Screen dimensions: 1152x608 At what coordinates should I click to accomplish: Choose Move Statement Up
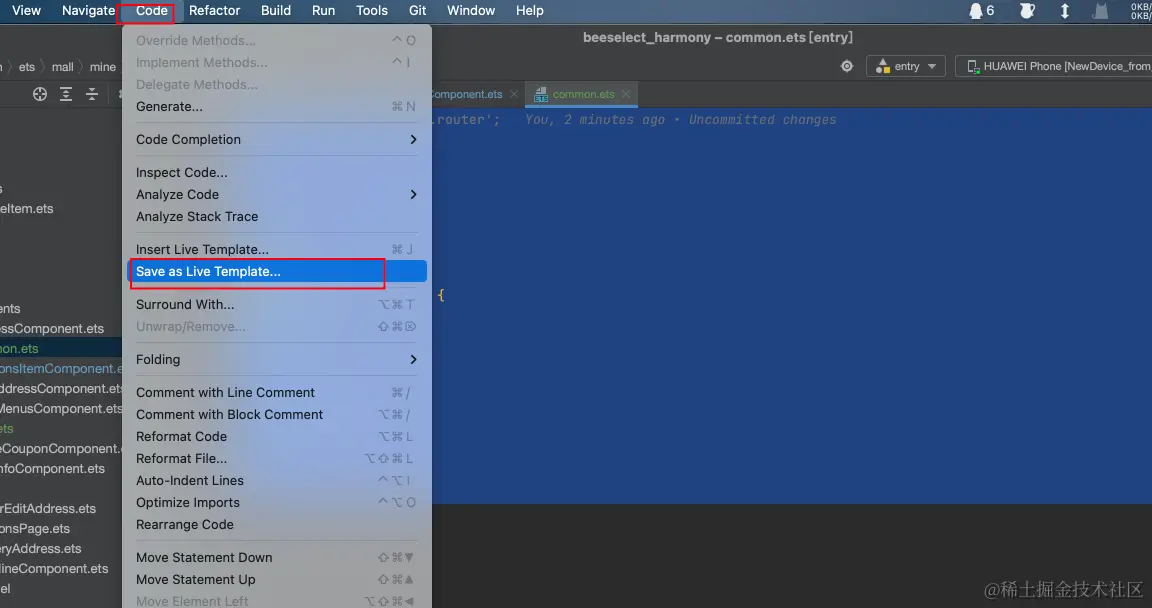coord(276,580)
